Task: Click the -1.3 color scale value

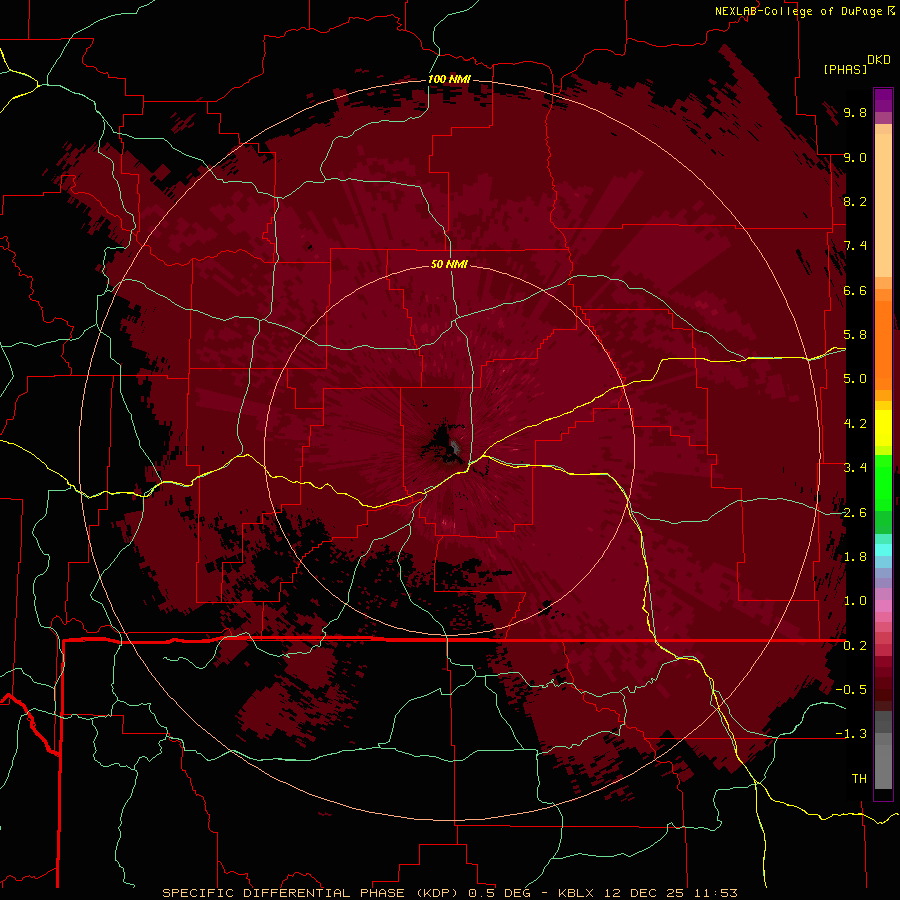Action: [851, 734]
